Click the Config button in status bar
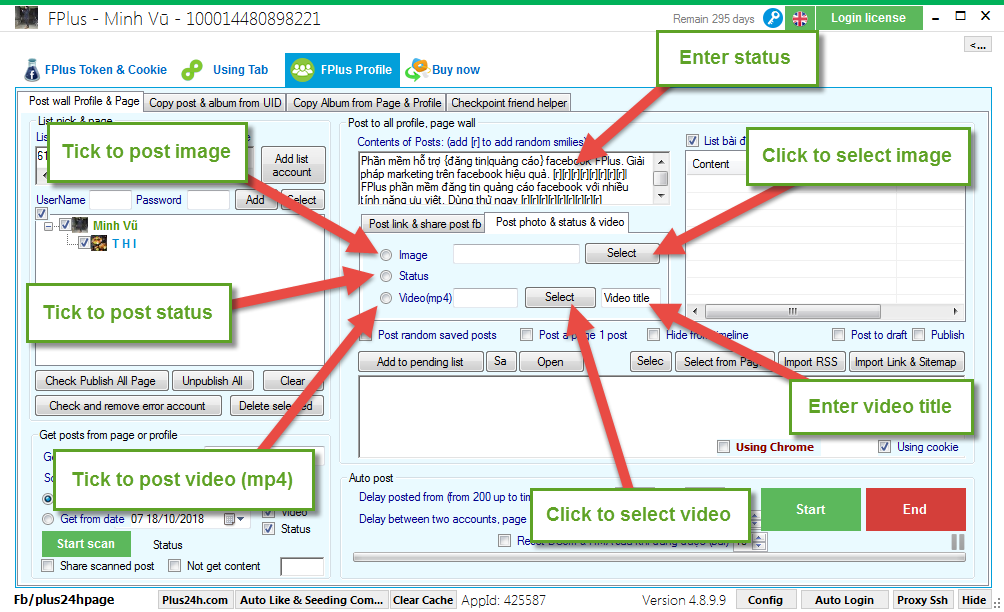 pyautogui.click(x=765, y=600)
